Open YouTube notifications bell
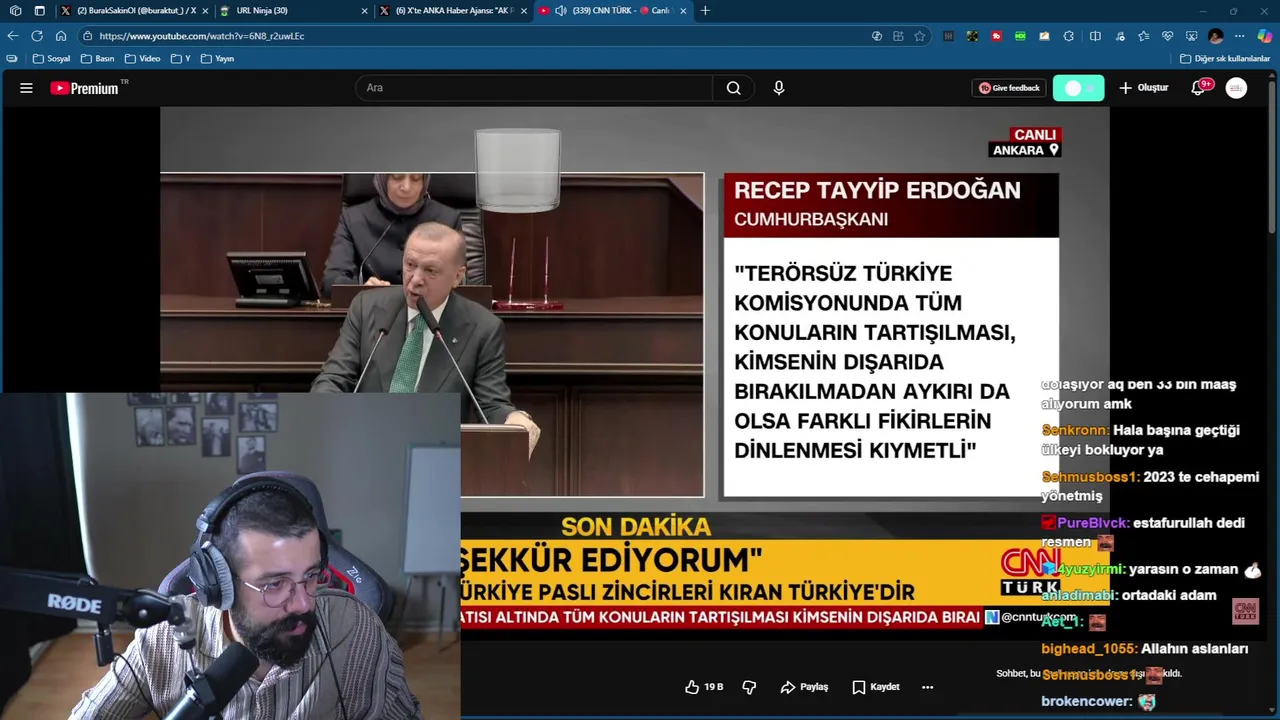 pos(1198,88)
